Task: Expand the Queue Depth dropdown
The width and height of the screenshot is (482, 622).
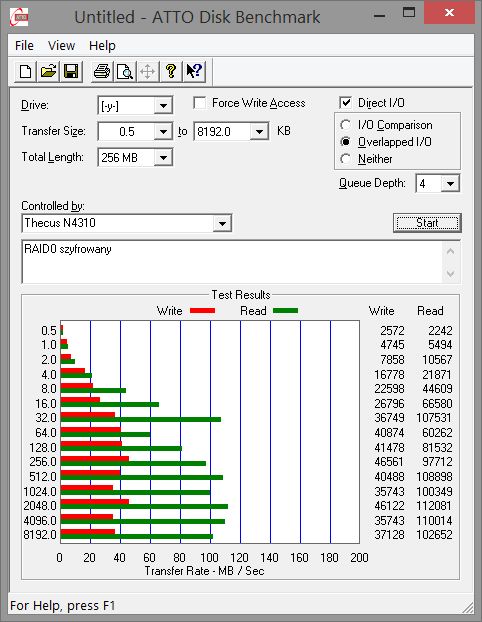Action: click(450, 184)
